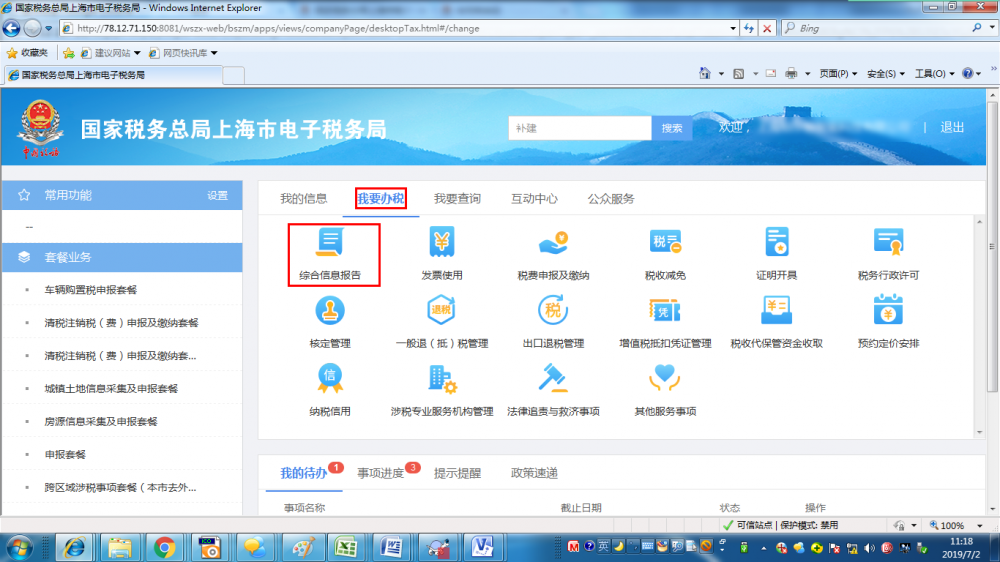This screenshot has height=562, width=1000.
Task: Open the 税务行政许可 icon
Action: coord(888,243)
